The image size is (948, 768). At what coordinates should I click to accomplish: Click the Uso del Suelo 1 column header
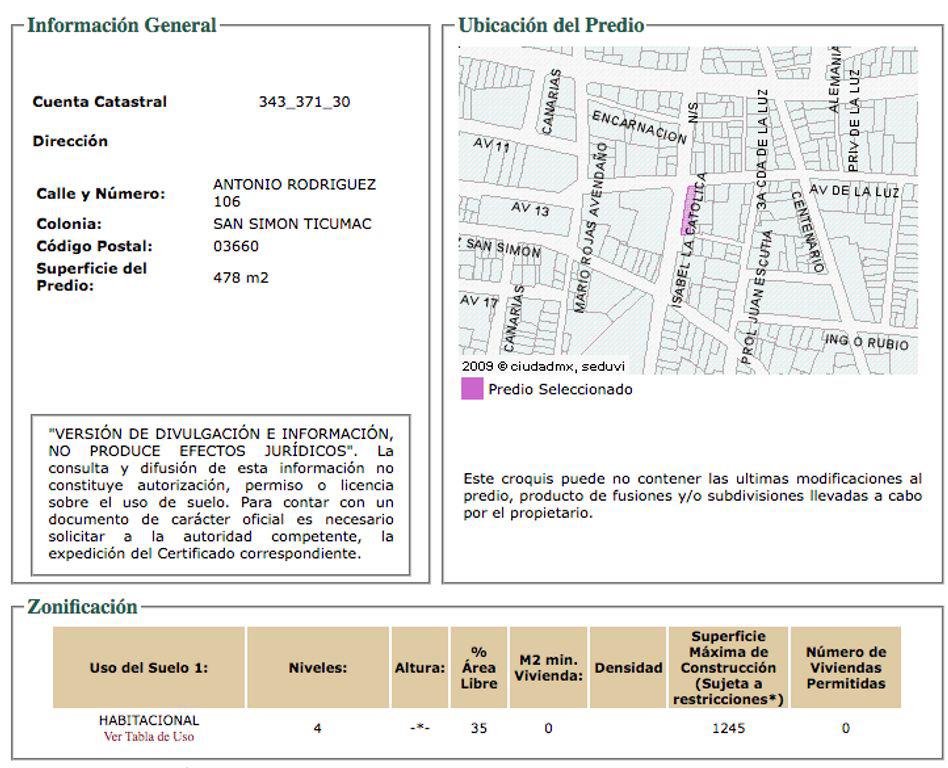[149, 668]
